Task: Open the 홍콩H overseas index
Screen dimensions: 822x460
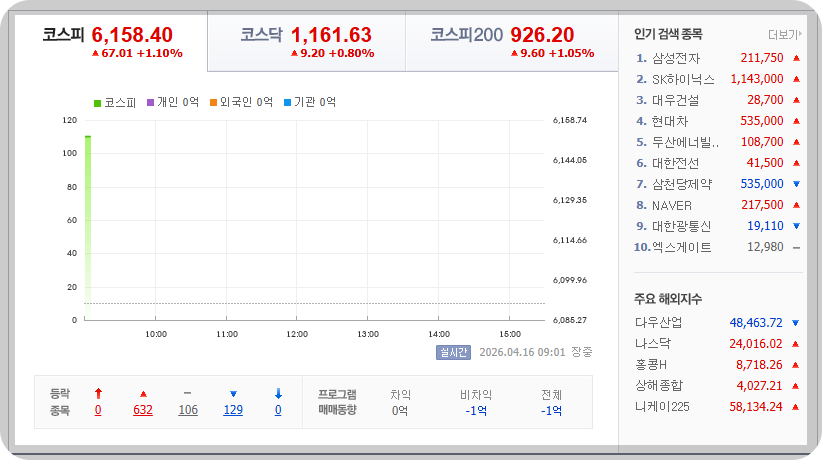Action: pyautogui.click(x=651, y=365)
